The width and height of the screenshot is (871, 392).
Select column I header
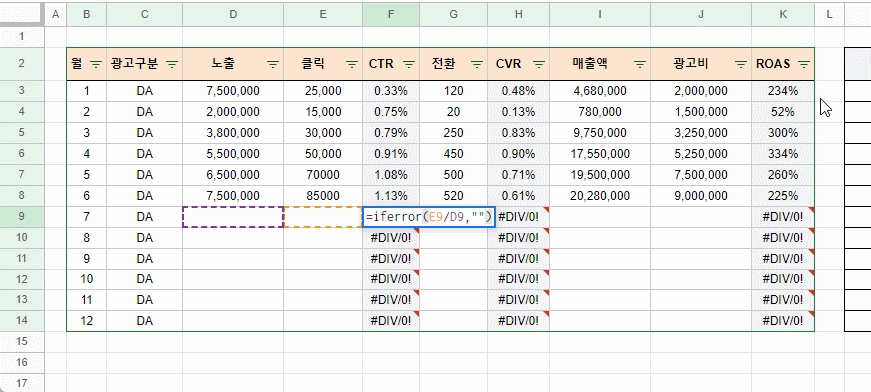pyautogui.click(x=600, y=15)
